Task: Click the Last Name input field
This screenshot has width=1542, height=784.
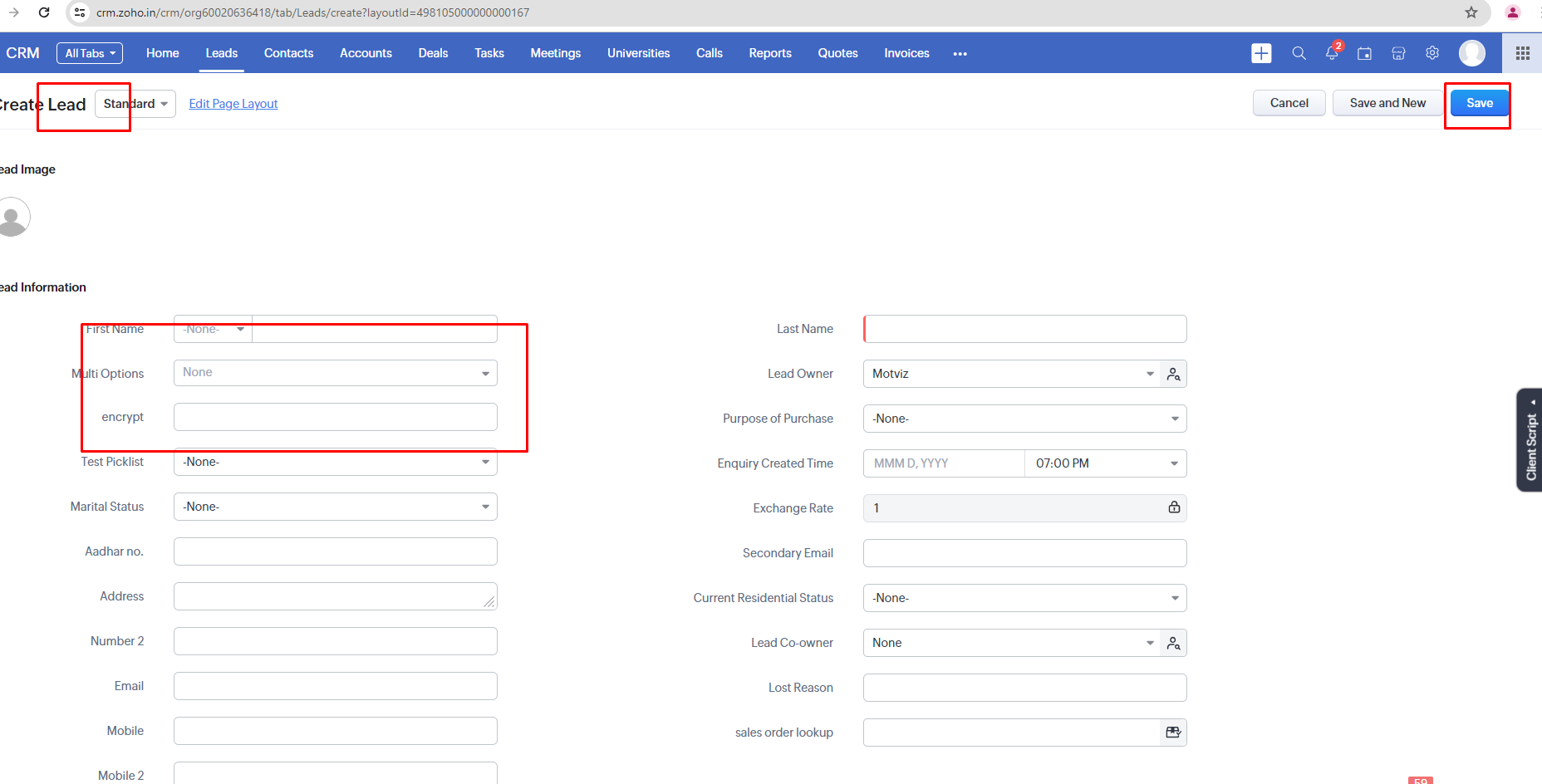Action: [1025, 329]
